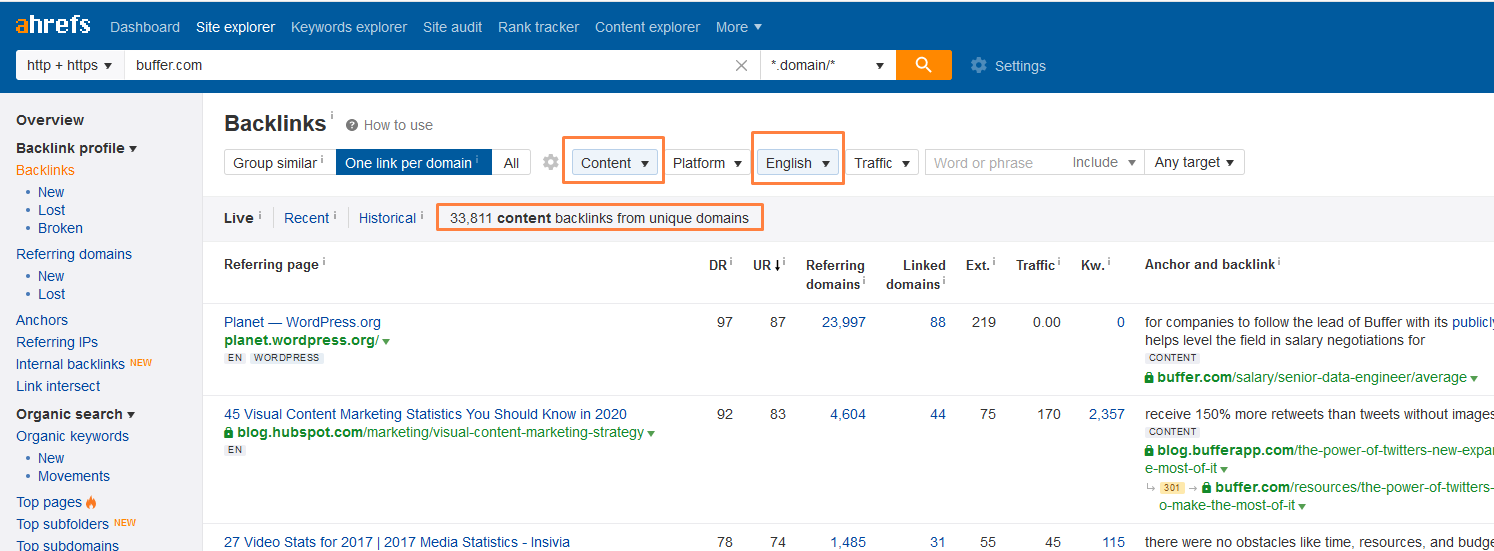Open Anchors in the sidebar
The image size is (1494, 551).
[x=42, y=320]
